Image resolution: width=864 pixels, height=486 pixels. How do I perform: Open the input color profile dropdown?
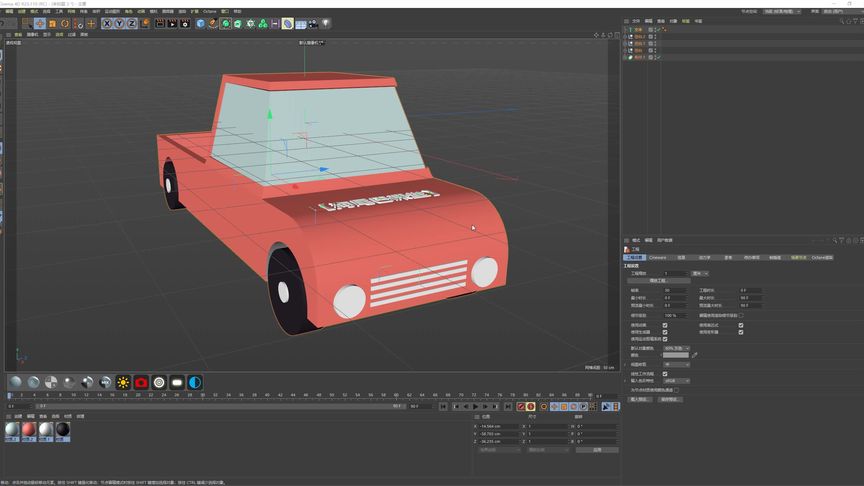click(677, 381)
